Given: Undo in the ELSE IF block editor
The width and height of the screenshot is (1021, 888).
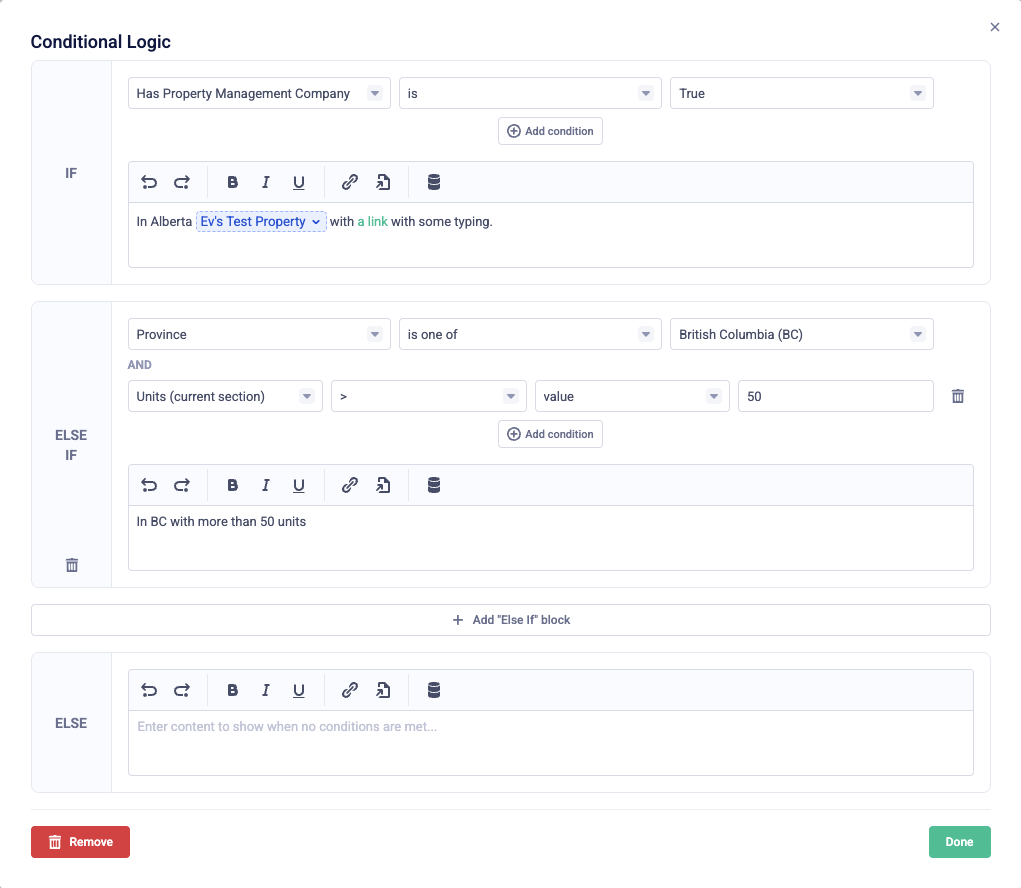Looking at the screenshot, I should coord(149,485).
